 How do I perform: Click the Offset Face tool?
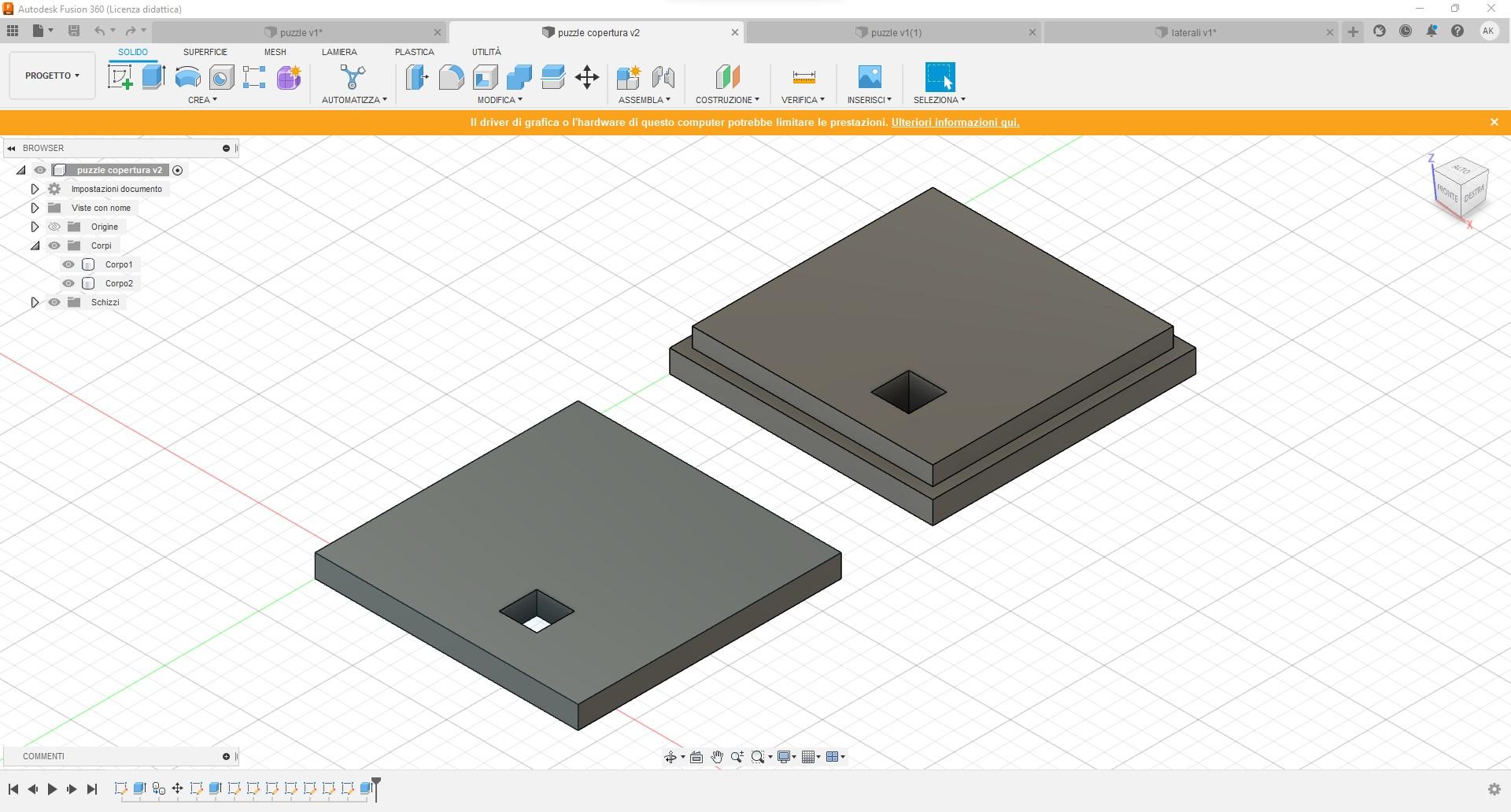(553, 77)
